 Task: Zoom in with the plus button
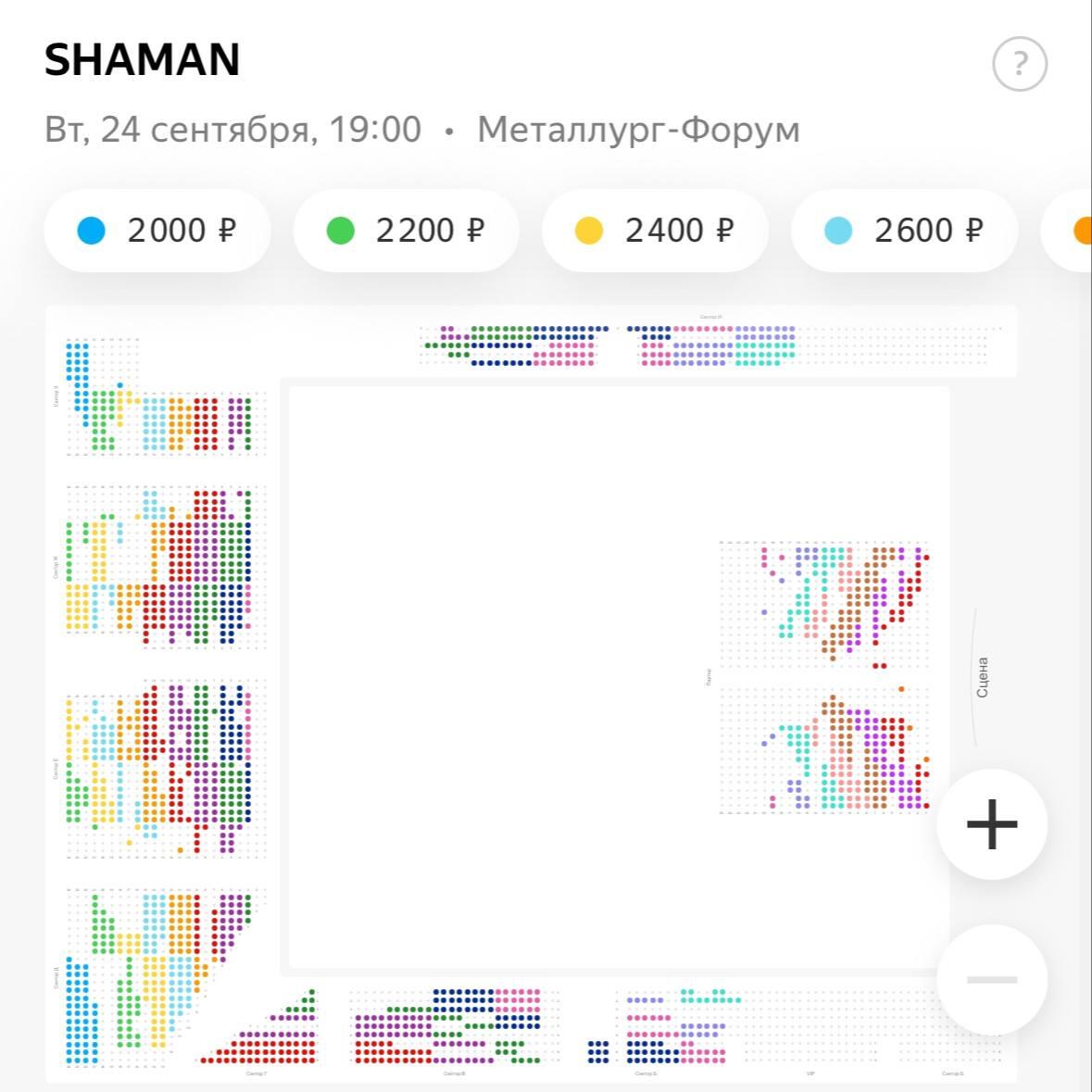coord(992,823)
